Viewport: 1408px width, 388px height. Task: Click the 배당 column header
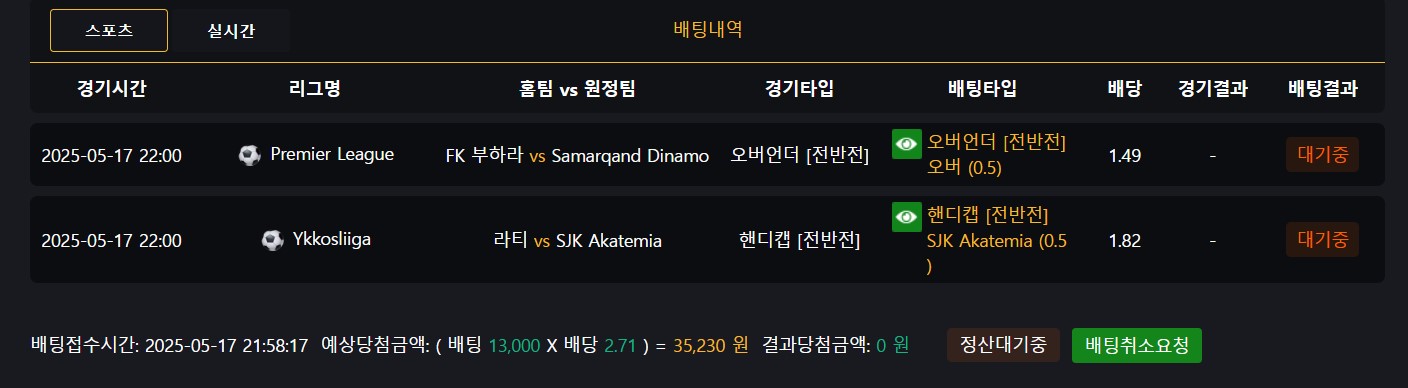click(1125, 88)
